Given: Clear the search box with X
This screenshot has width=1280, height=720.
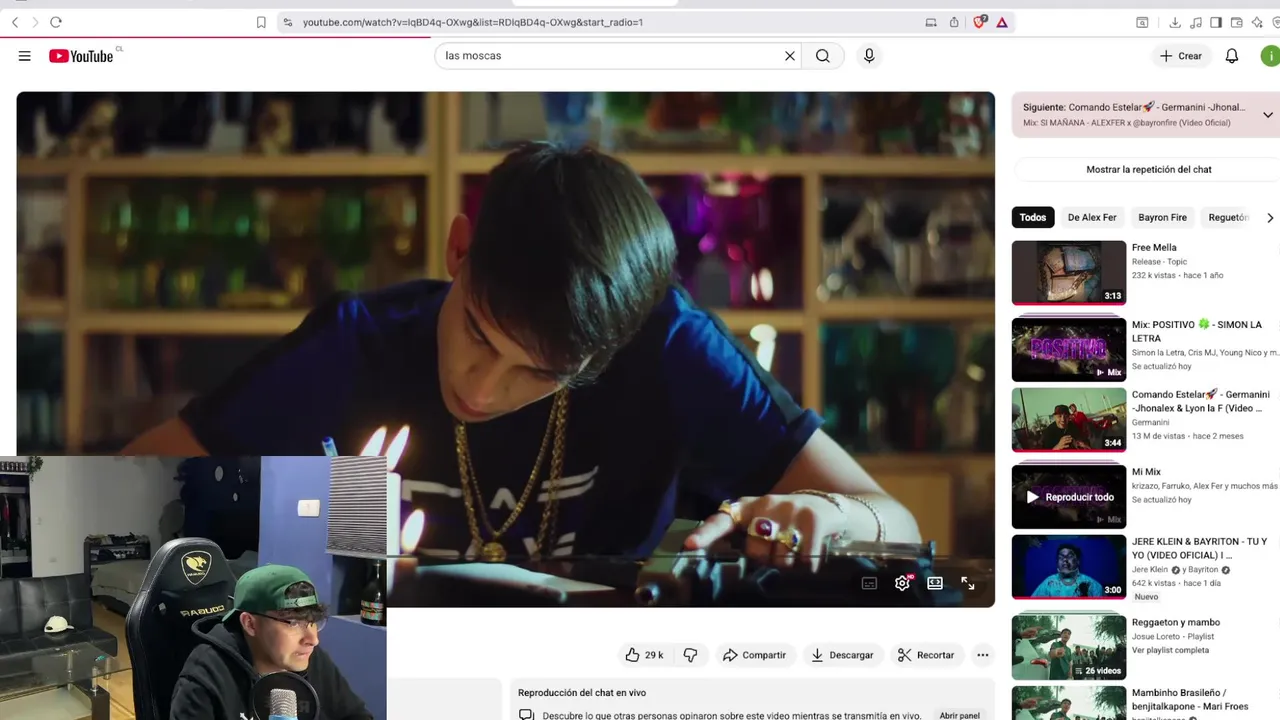Looking at the screenshot, I should coord(790,56).
